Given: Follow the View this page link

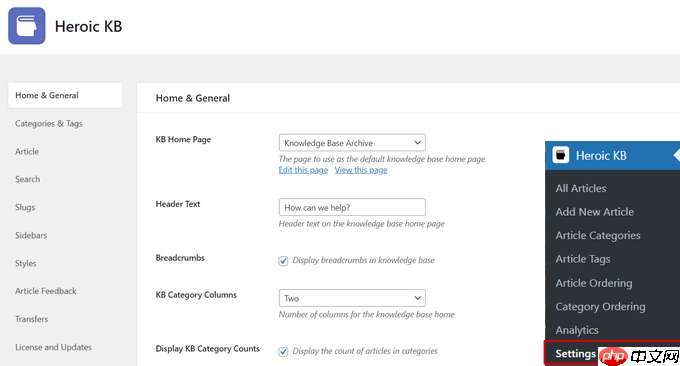Looking at the screenshot, I should coord(361,170).
